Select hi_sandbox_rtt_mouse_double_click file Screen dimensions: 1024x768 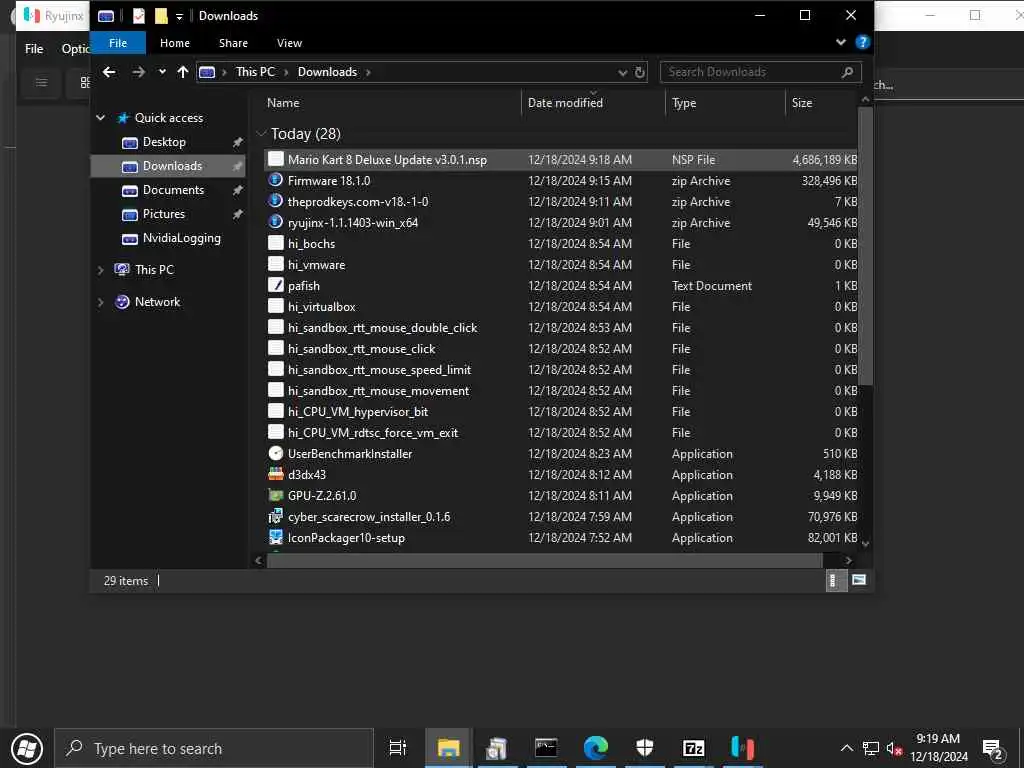tap(383, 328)
